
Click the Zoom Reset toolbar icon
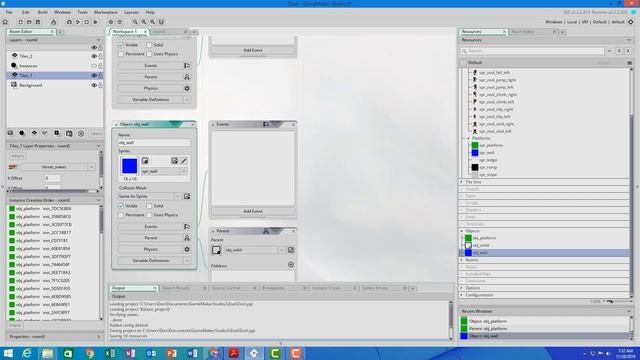144,22
